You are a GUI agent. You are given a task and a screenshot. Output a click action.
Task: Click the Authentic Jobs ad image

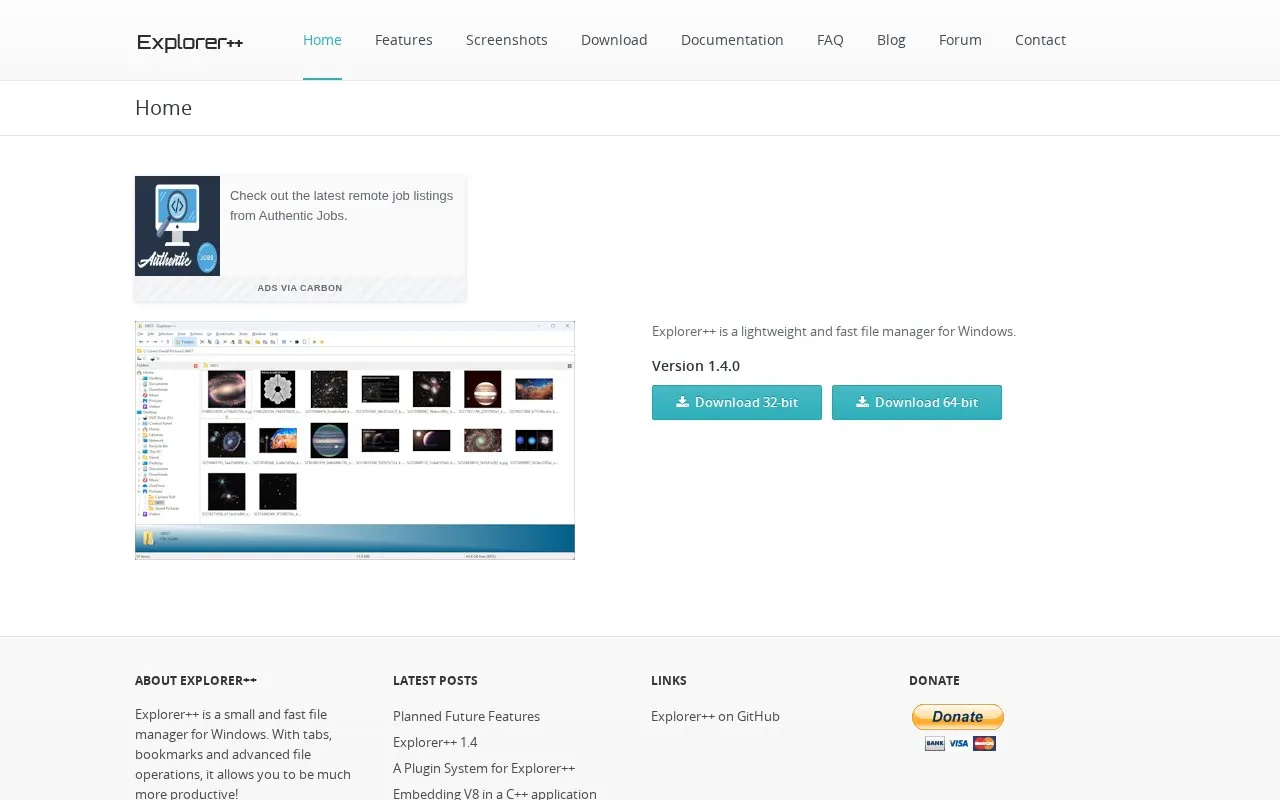(177, 226)
